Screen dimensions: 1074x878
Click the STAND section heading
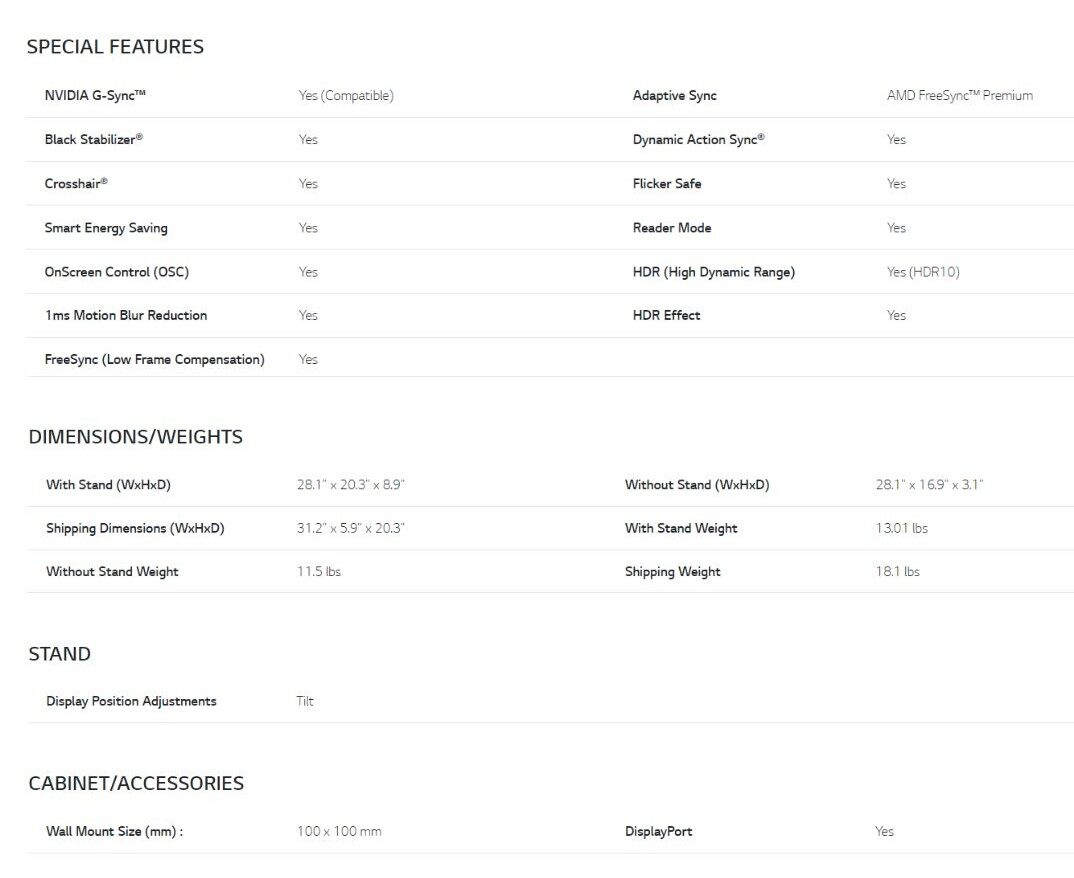click(x=59, y=654)
